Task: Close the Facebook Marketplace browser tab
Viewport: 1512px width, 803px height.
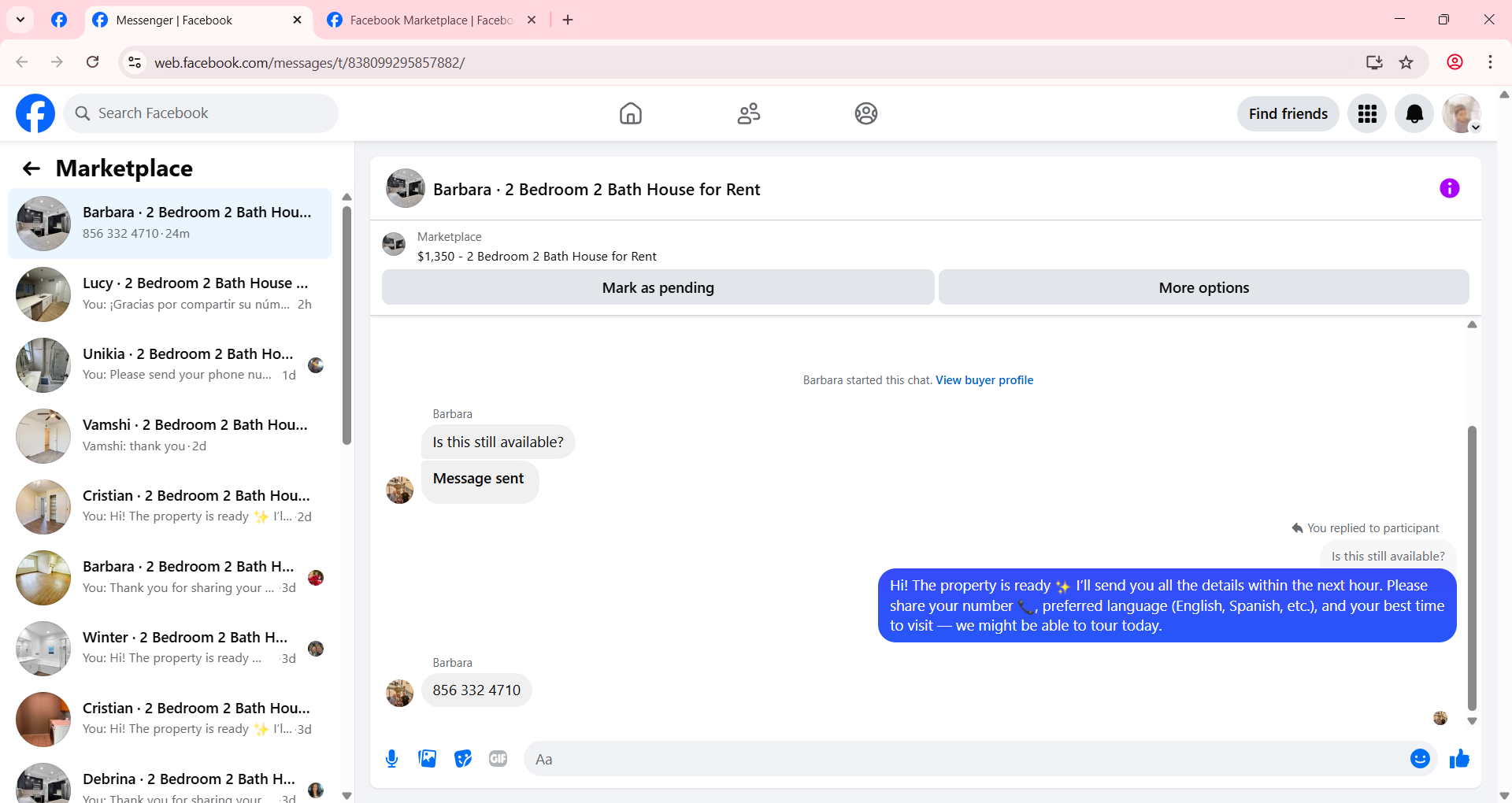Action: coord(532,20)
